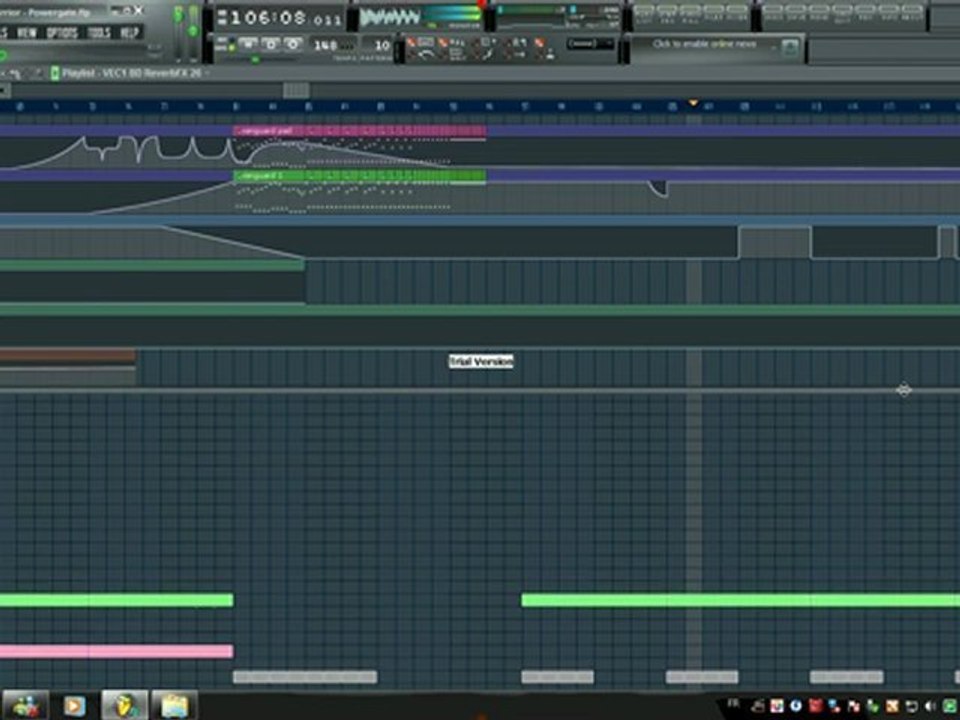Click the CPU and memory meter panel

(x=558, y=18)
